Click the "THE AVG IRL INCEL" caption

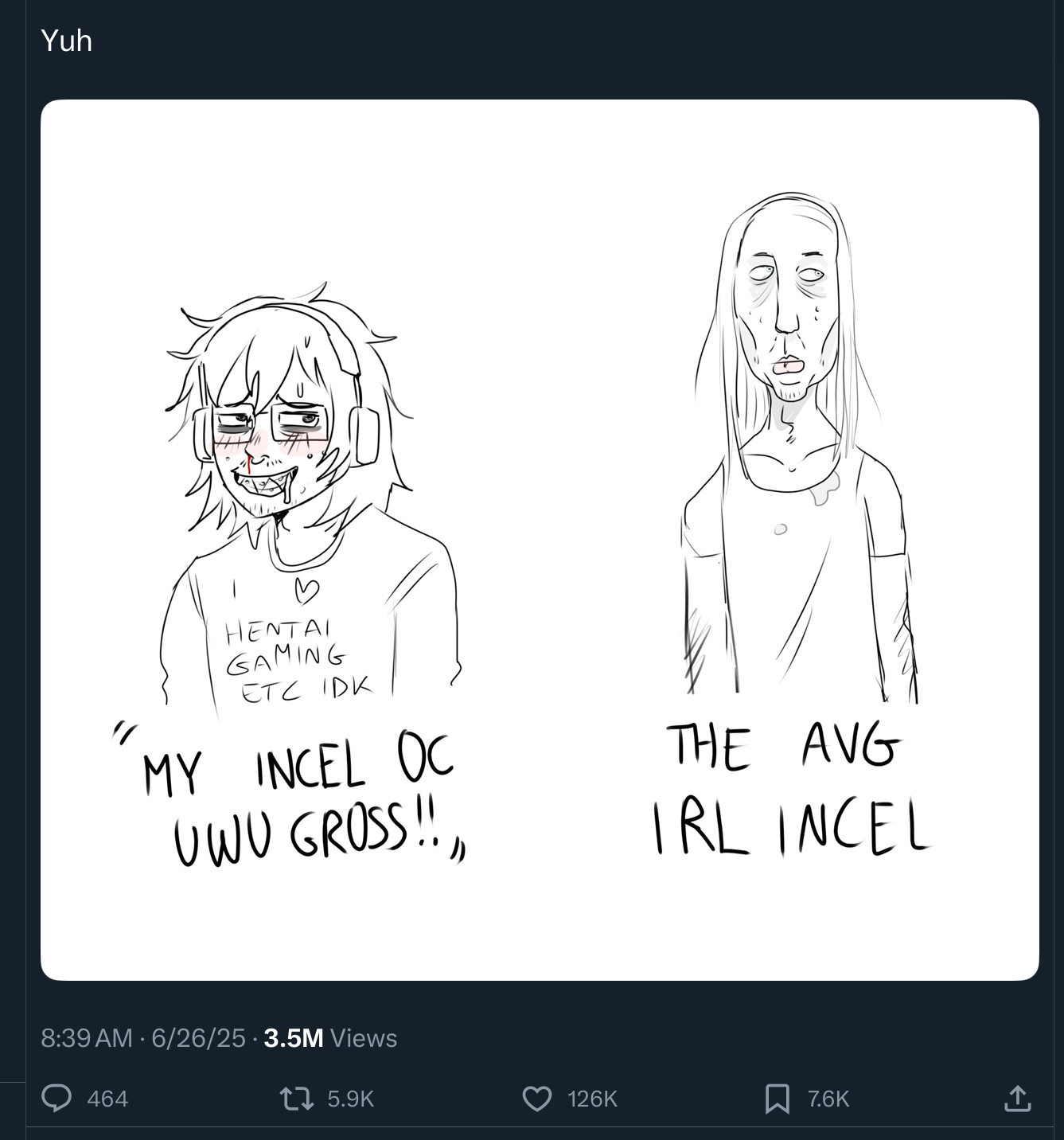(x=789, y=788)
